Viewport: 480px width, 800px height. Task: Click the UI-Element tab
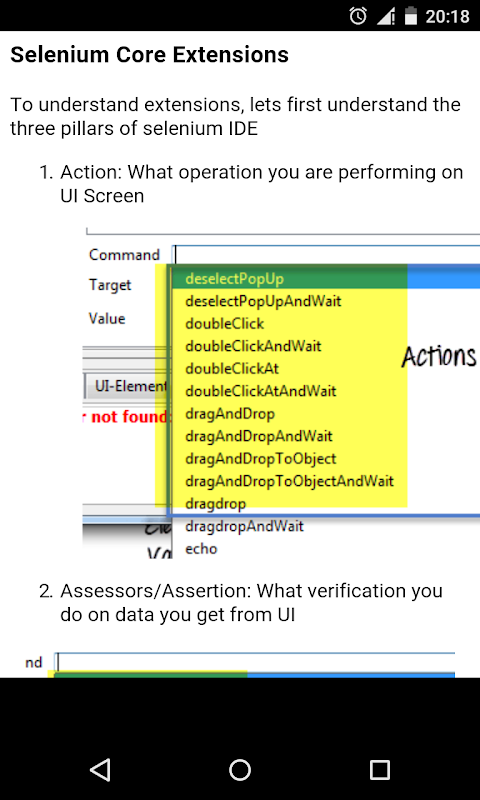point(126,387)
